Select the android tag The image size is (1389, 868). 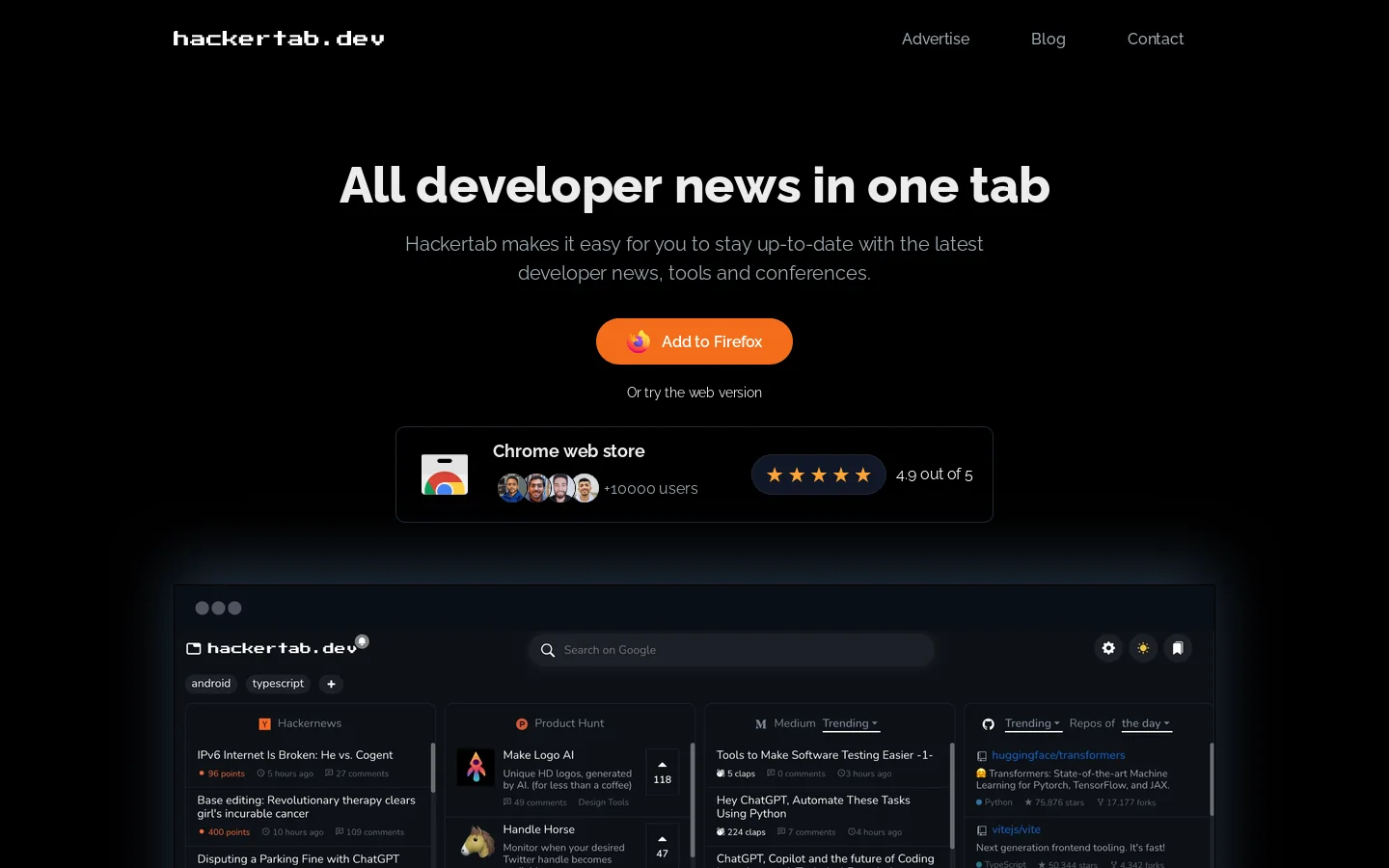(211, 684)
